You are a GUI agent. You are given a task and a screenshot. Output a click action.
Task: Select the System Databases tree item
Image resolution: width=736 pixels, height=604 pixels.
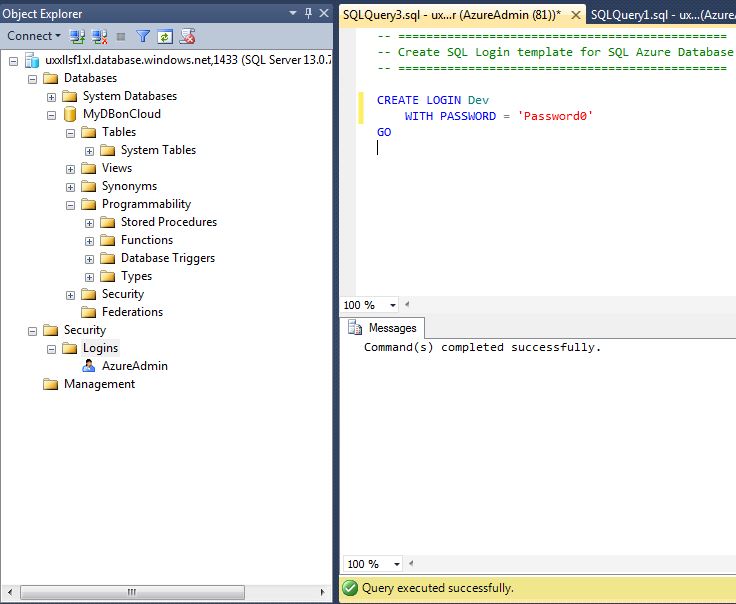130,96
